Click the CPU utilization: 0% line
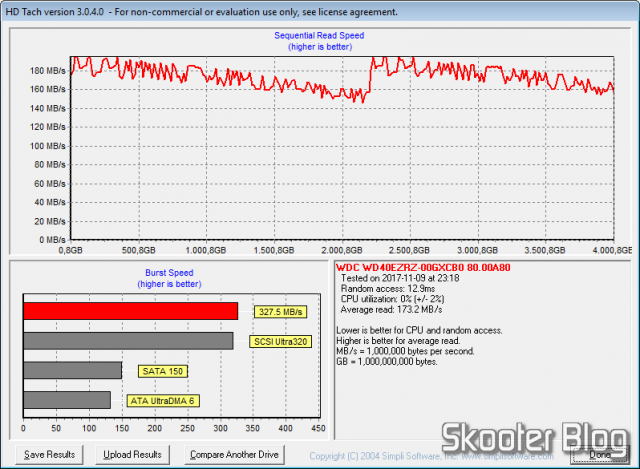The image size is (640, 469). [x=393, y=299]
